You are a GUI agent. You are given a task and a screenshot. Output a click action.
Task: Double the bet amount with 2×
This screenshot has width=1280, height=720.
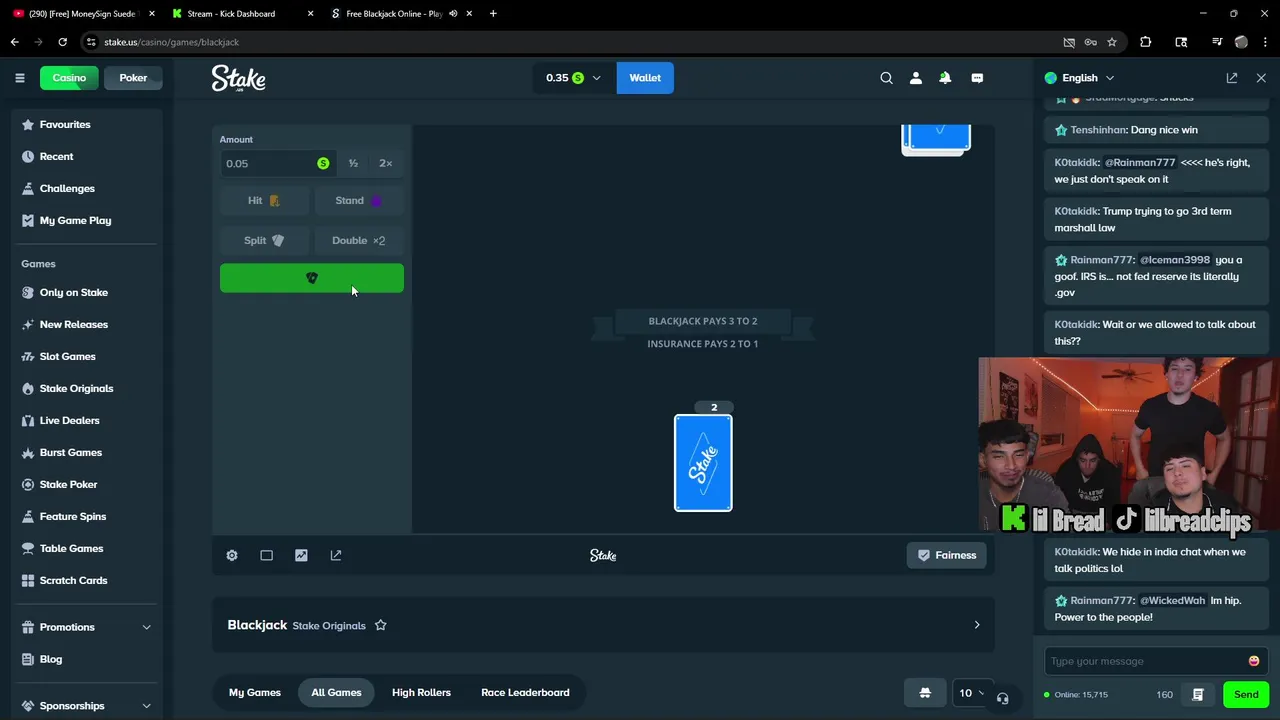pyautogui.click(x=386, y=163)
